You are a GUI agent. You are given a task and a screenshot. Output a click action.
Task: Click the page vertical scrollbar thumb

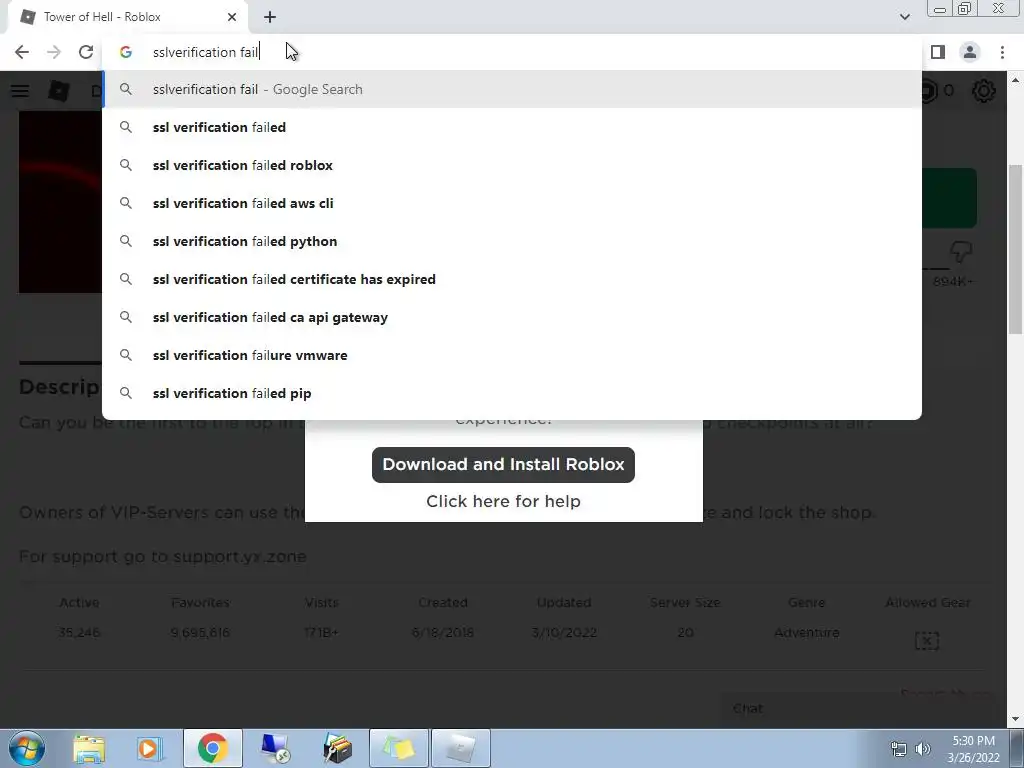tap(1016, 250)
